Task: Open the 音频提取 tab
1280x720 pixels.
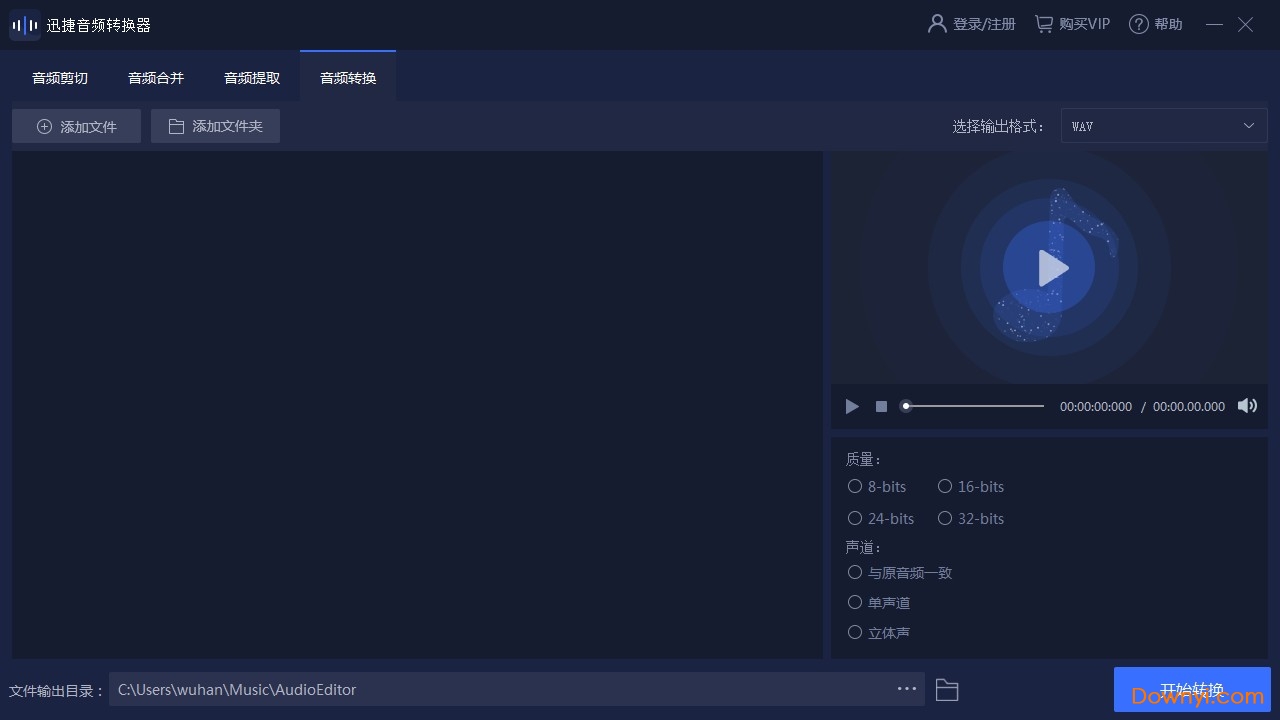Action: click(252, 78)
